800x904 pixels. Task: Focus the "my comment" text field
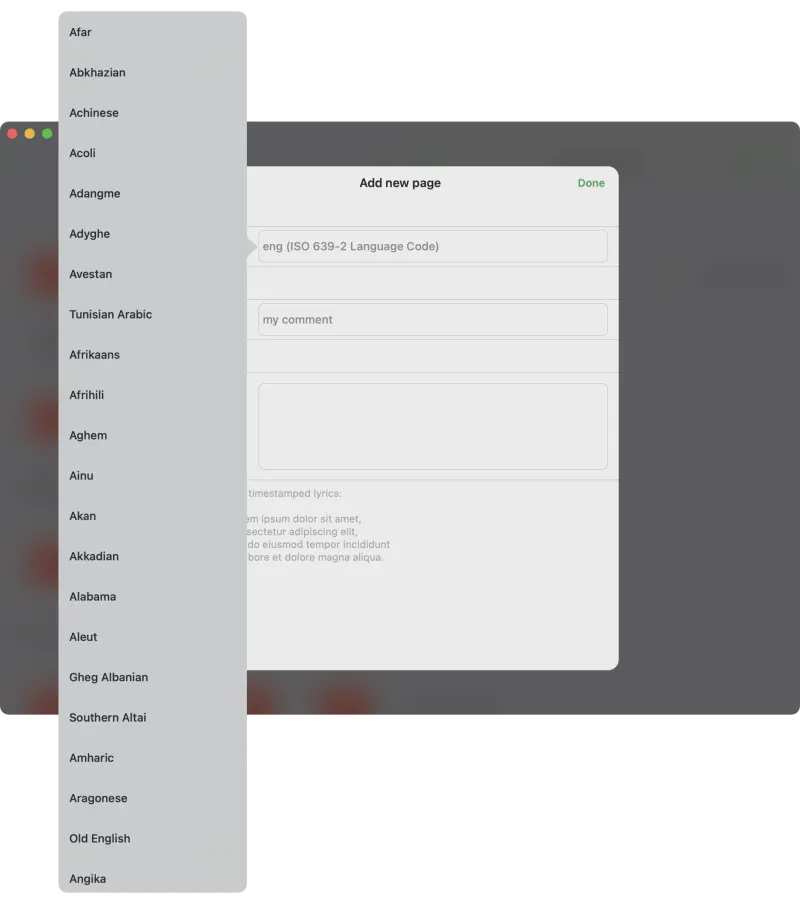pyautogui.click(x=432, y=320)
